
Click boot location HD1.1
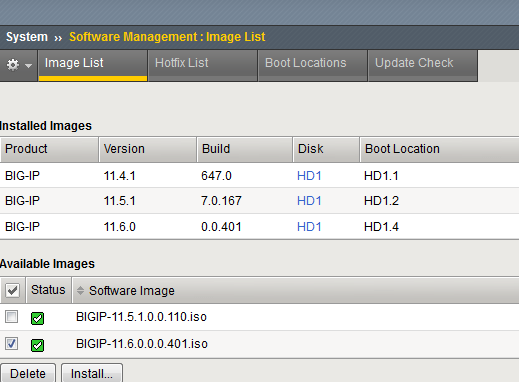[381, 176]
